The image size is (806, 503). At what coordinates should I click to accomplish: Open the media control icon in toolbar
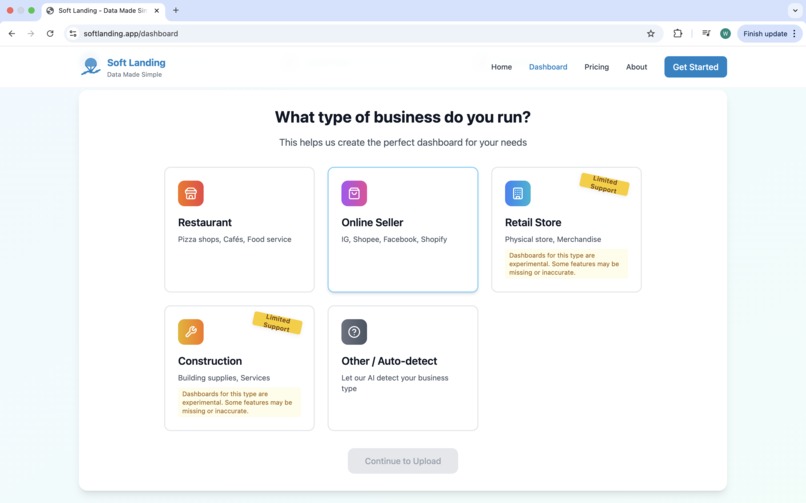click(706, 33)
